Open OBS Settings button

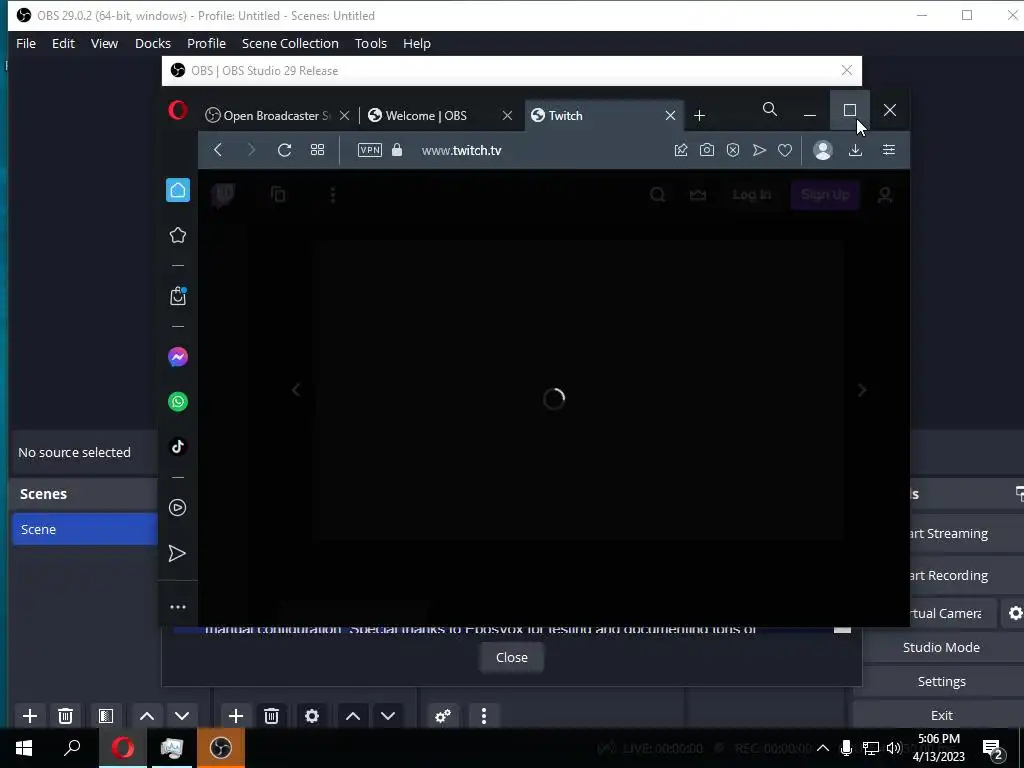[941, 681]
